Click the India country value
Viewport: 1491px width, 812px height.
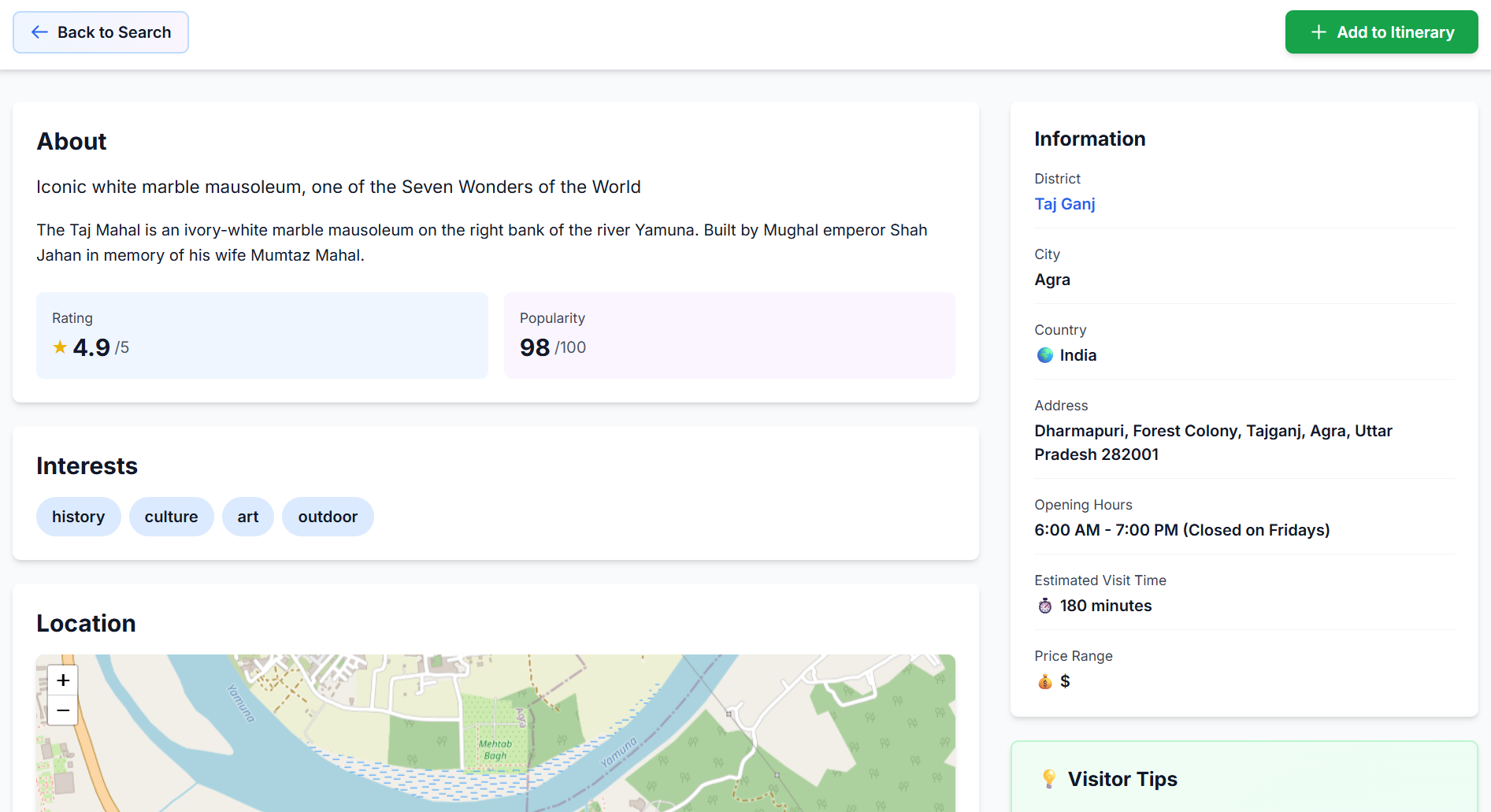coord(1078,355)
